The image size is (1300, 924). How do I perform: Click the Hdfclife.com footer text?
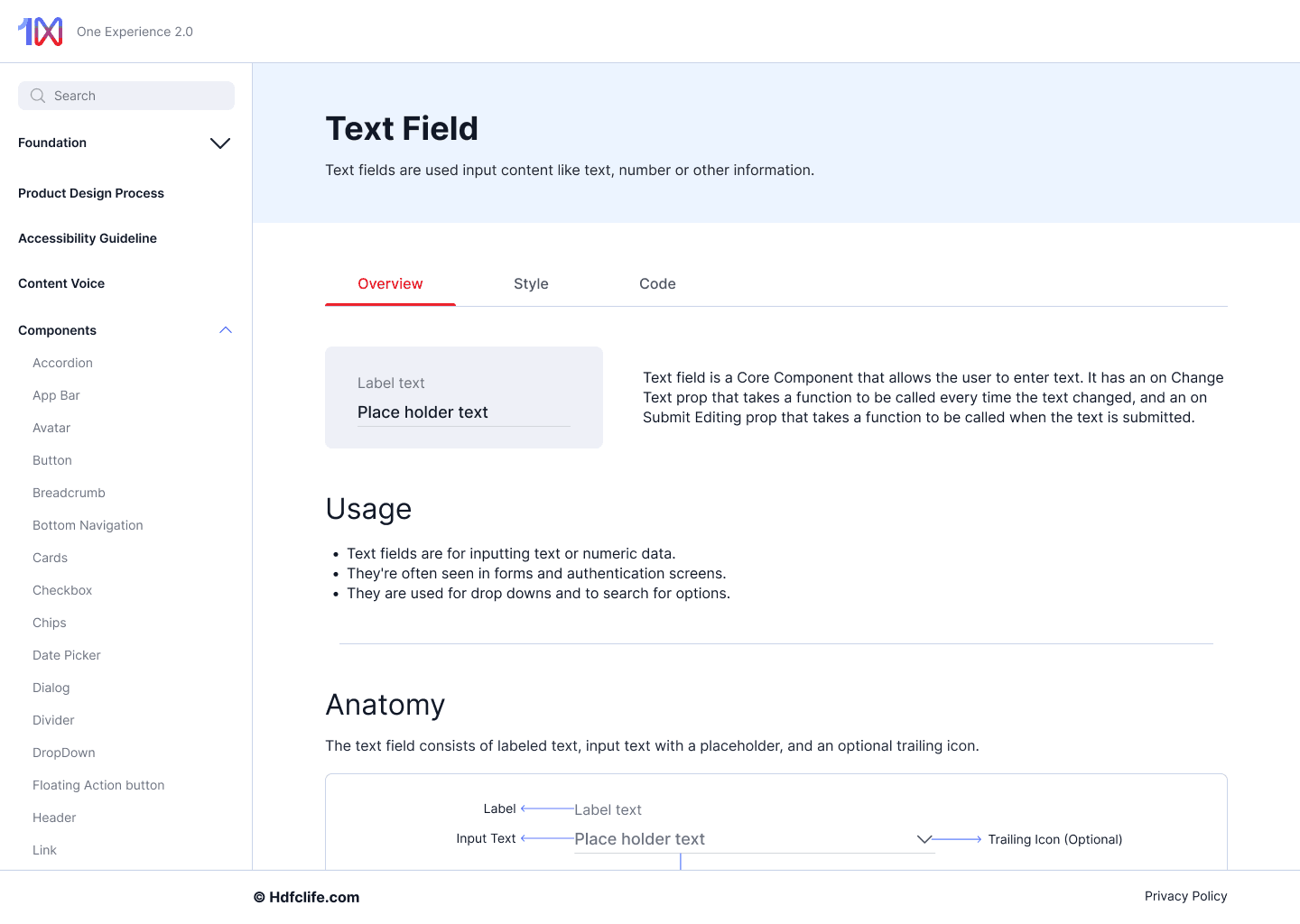tap(306, 897)
